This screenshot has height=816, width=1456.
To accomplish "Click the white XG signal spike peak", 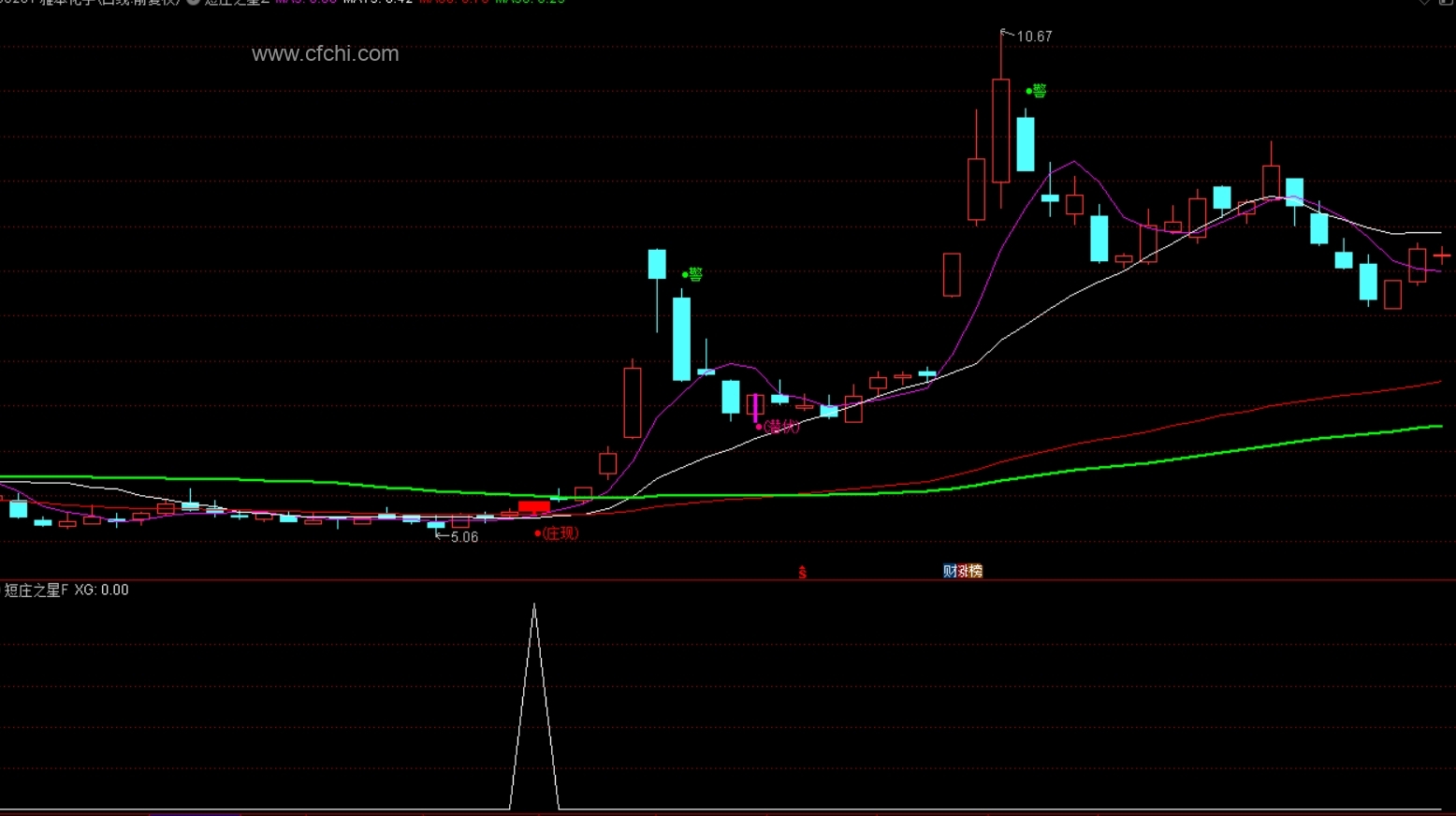I will tap(534, 606).
